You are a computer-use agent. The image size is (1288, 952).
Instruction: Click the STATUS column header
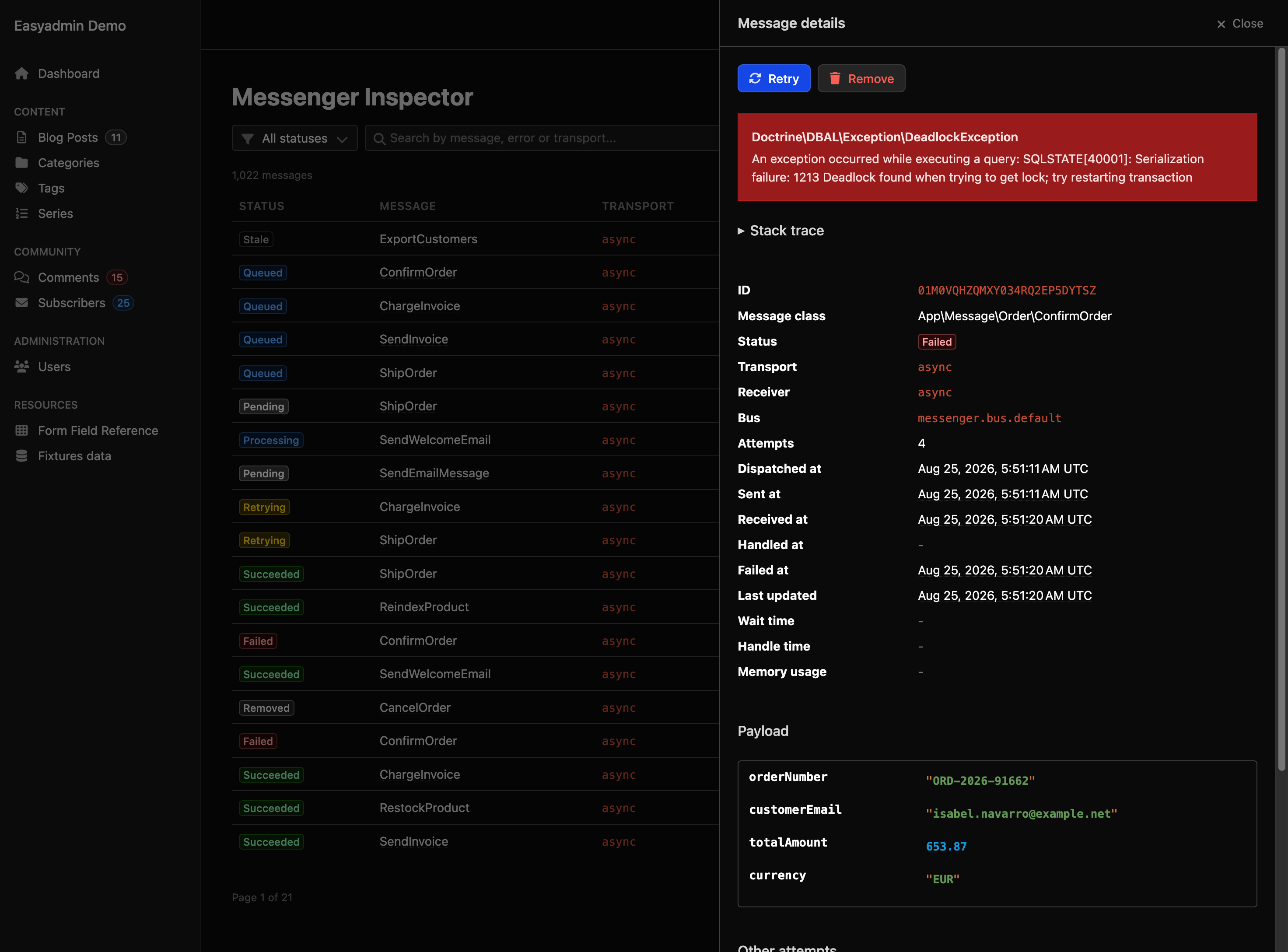click(x=262, y=206)
